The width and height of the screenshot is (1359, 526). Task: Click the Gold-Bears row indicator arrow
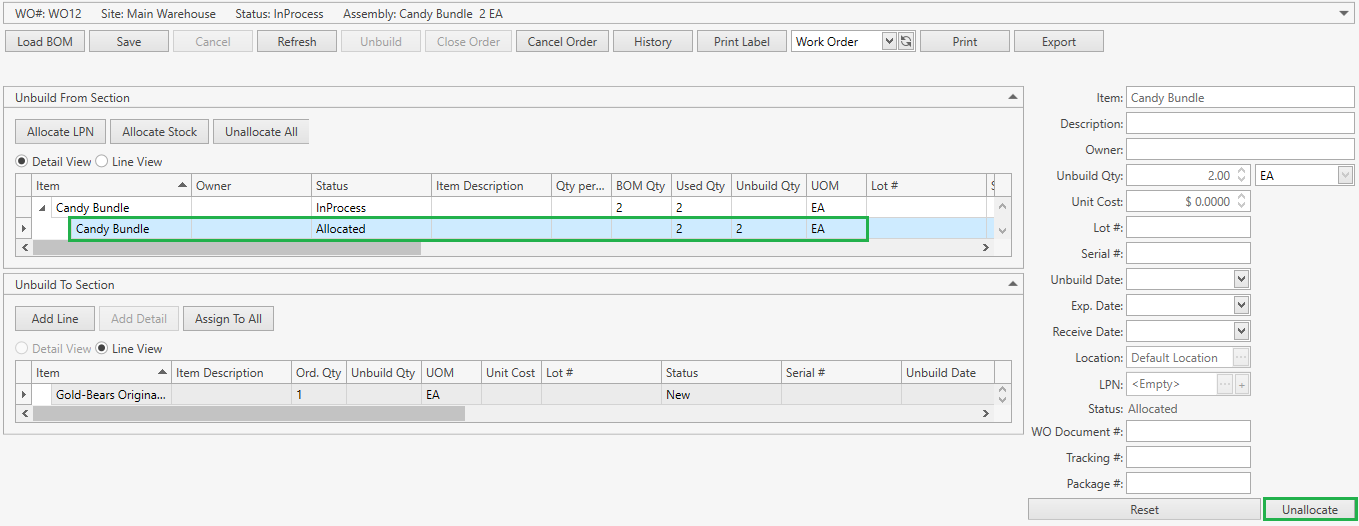[x=24, y=395]
